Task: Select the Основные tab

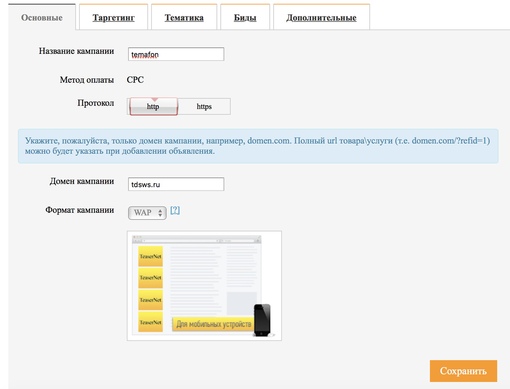Action: click(42, 17)
